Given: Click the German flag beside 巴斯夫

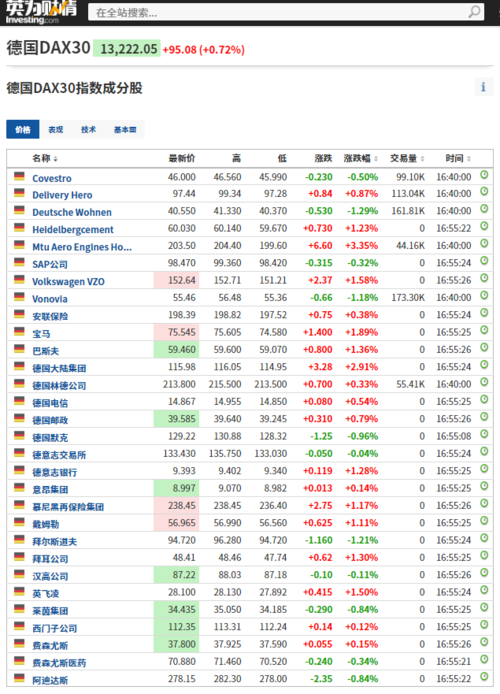Looking at the screenshot, I should click(19, 349).
